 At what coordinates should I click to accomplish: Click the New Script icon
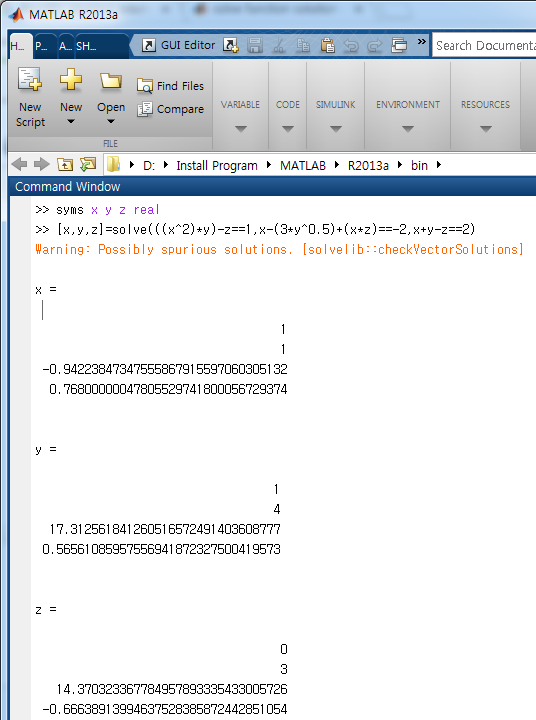pyautogui.click(x=30, y=79)
